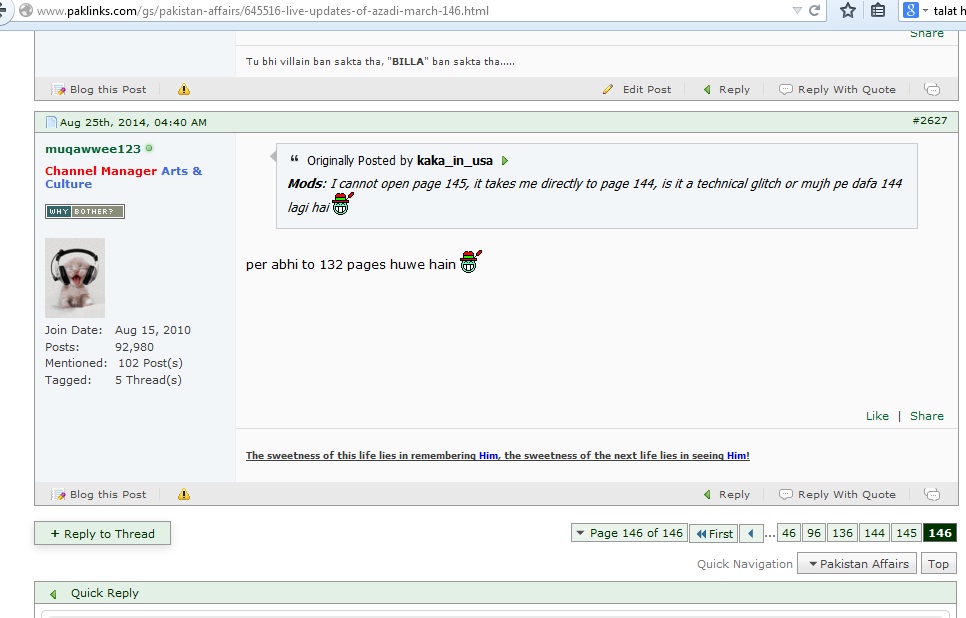
Task: Click view-post arrow next to kaka_in_usa
Action: [505, 161]
